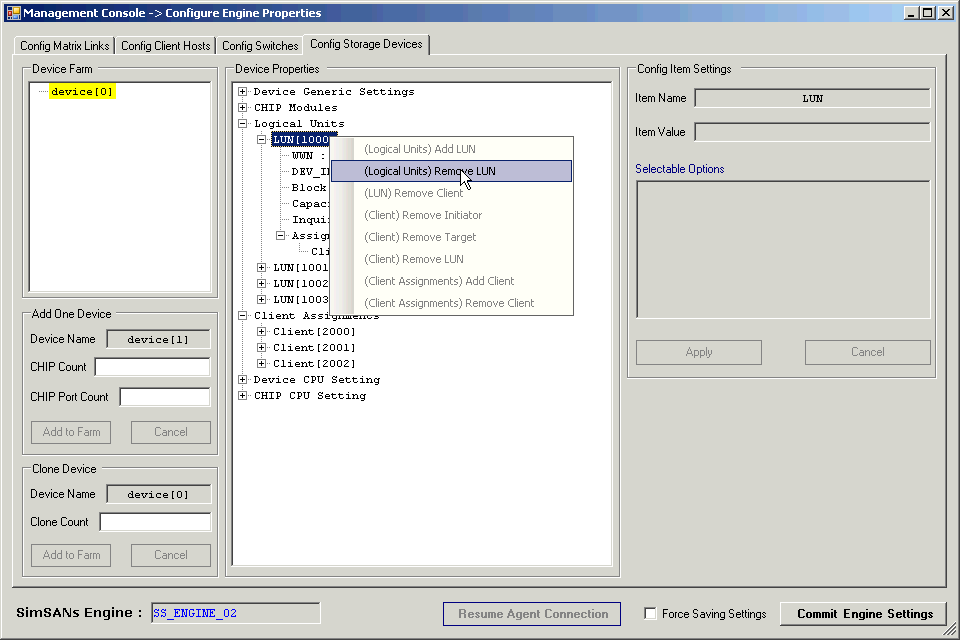Click Cancel in Clone Device group
This screenshot has height=640, width=960.
(x=171, y=555)
